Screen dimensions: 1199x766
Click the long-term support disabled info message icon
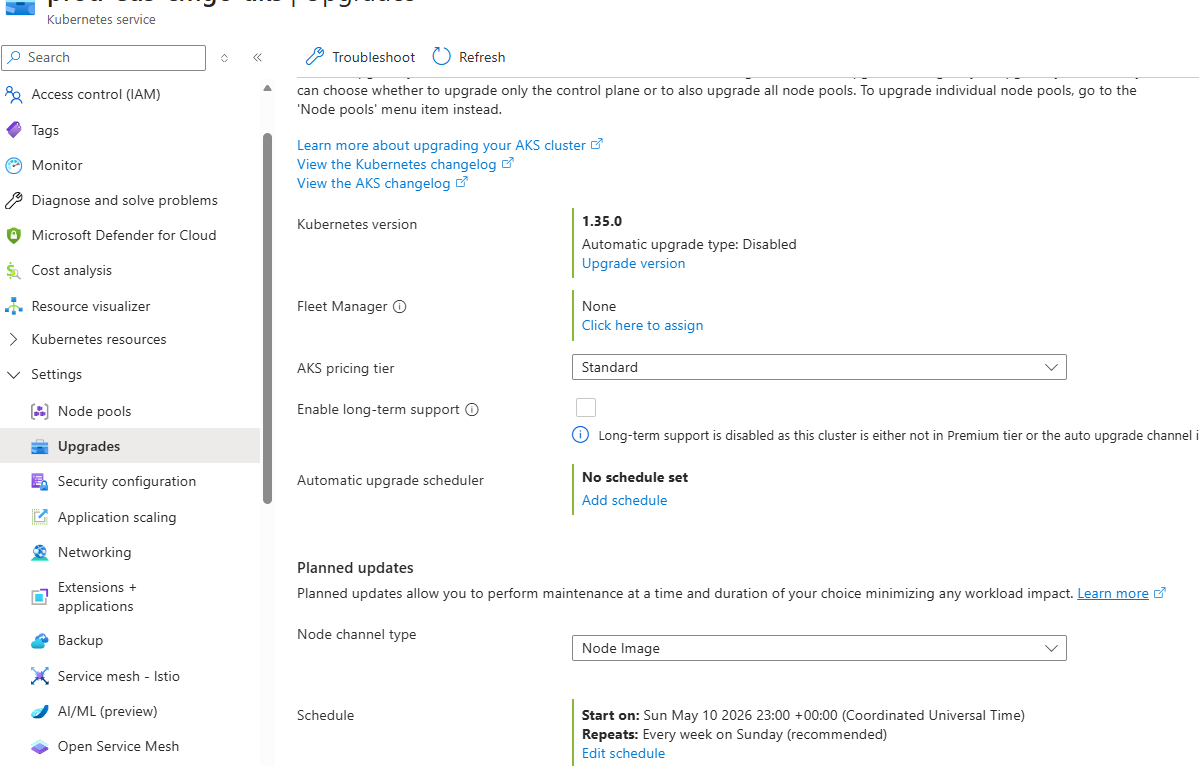pos(580,435)
